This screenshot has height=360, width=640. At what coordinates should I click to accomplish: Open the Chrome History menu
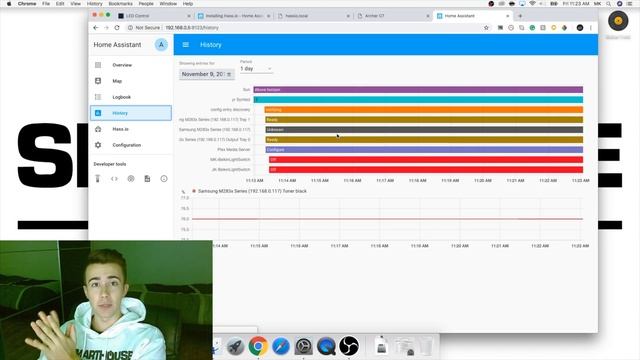(95, 4)
